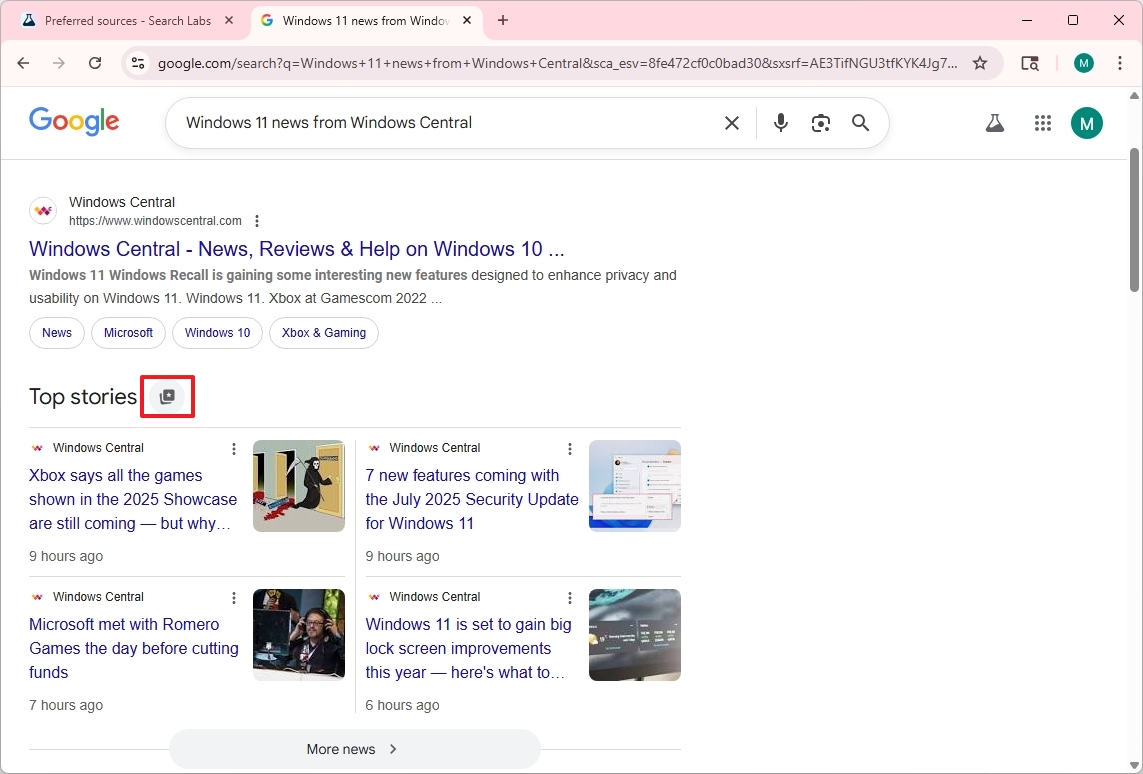Viewport: 1143px width, 774px height.
Task: Open Google apps grid
Action: coord(1043,123)
